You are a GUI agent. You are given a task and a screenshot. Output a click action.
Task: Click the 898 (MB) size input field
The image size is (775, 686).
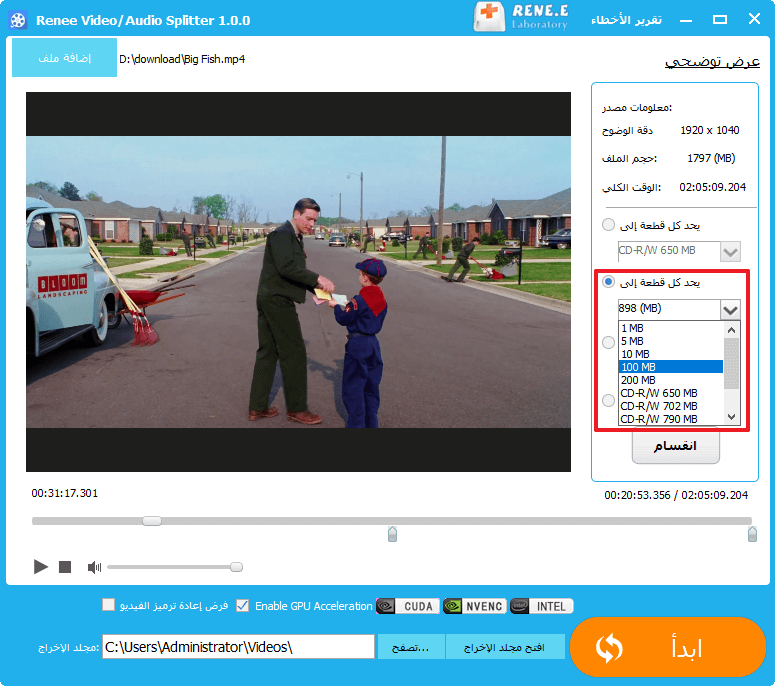coord(669,309)
